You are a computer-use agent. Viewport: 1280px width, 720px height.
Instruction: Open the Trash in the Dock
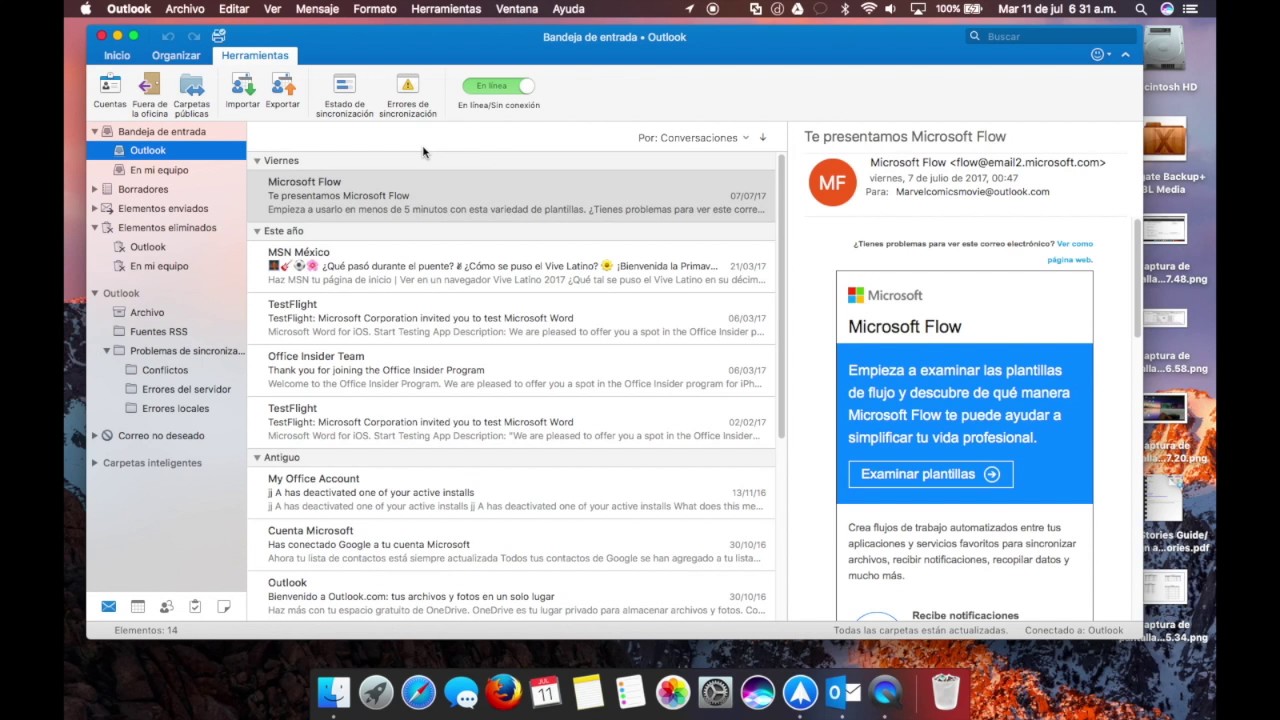pos(945,692)
